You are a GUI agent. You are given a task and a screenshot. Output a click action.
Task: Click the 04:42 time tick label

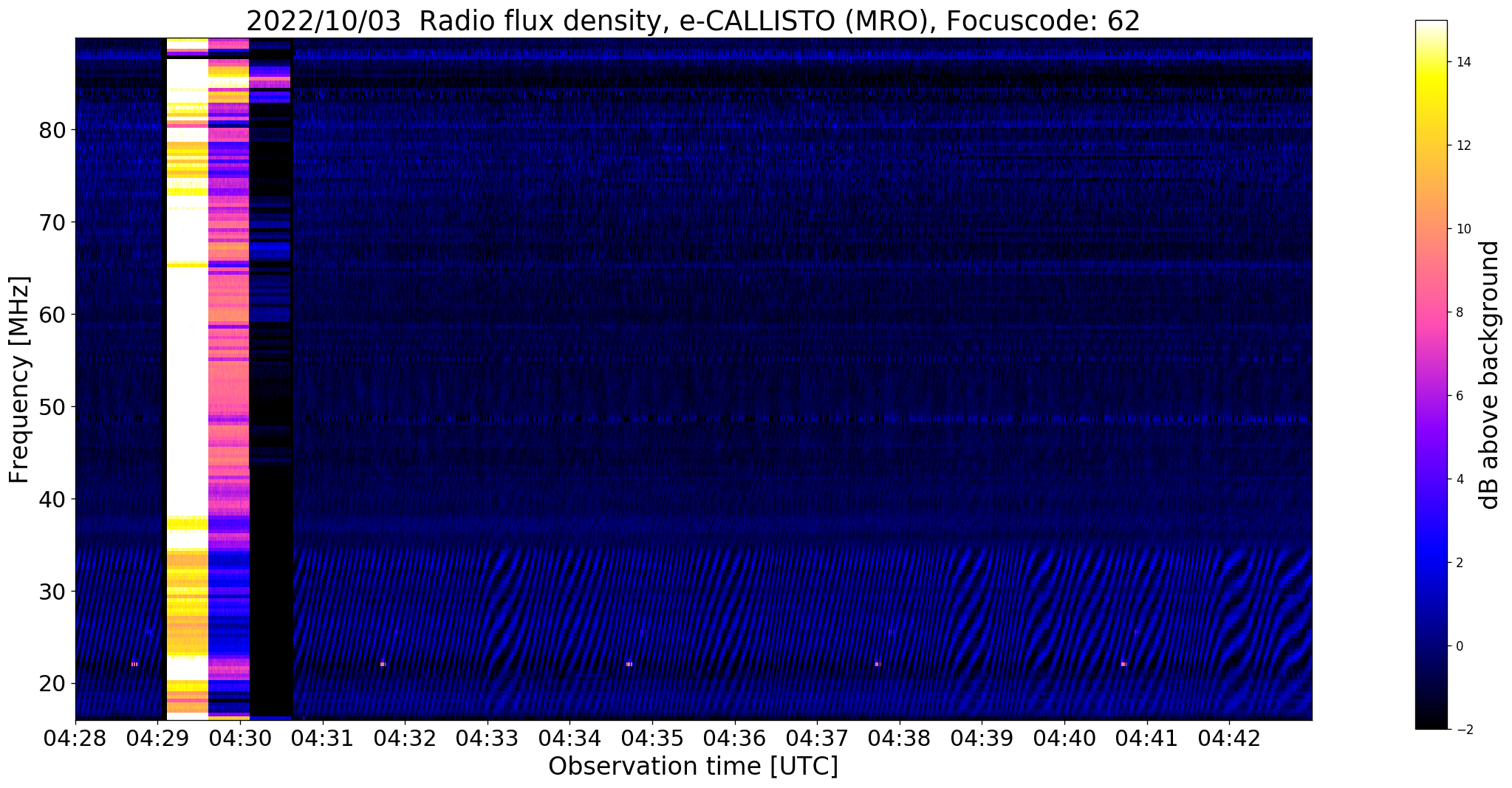[x=1229, y=738]
